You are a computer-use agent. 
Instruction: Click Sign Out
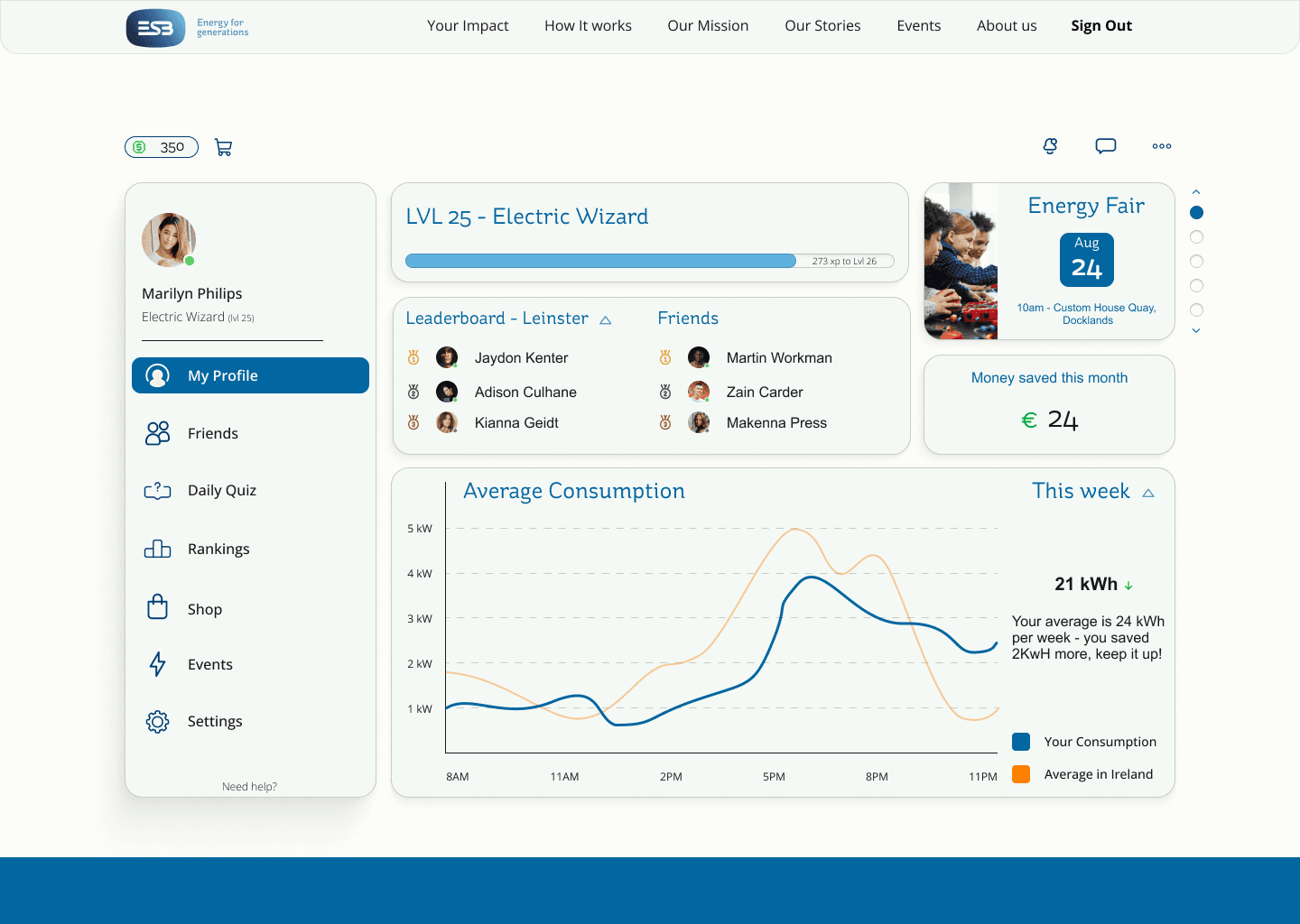[x=1101, y=26]
